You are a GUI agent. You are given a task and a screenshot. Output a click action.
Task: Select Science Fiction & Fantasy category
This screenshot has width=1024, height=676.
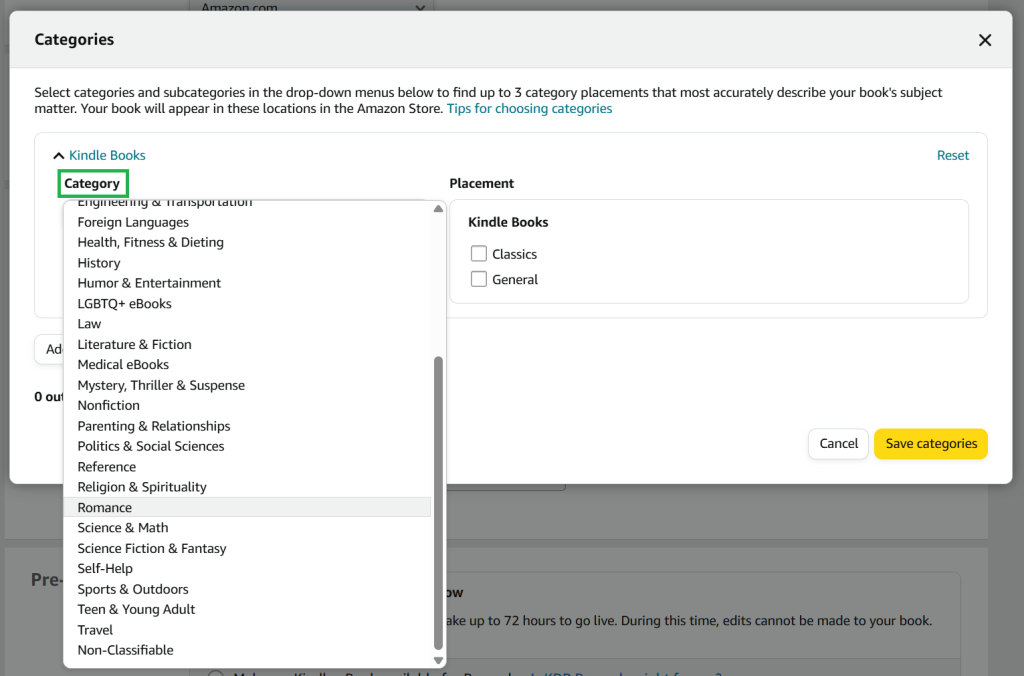(151, 548)
